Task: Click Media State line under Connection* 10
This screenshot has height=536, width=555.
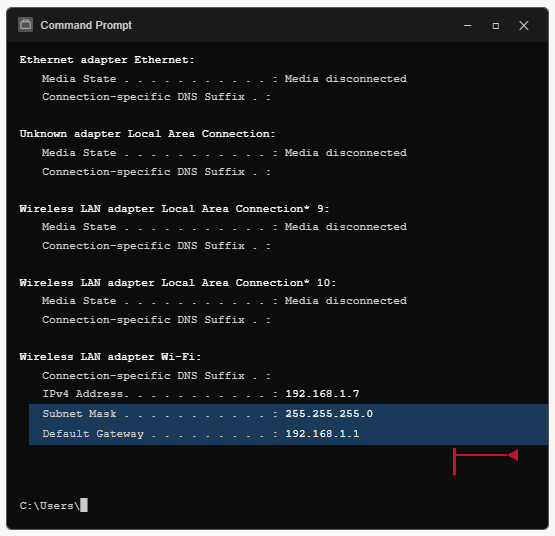Action: click(x=224, y=301)
